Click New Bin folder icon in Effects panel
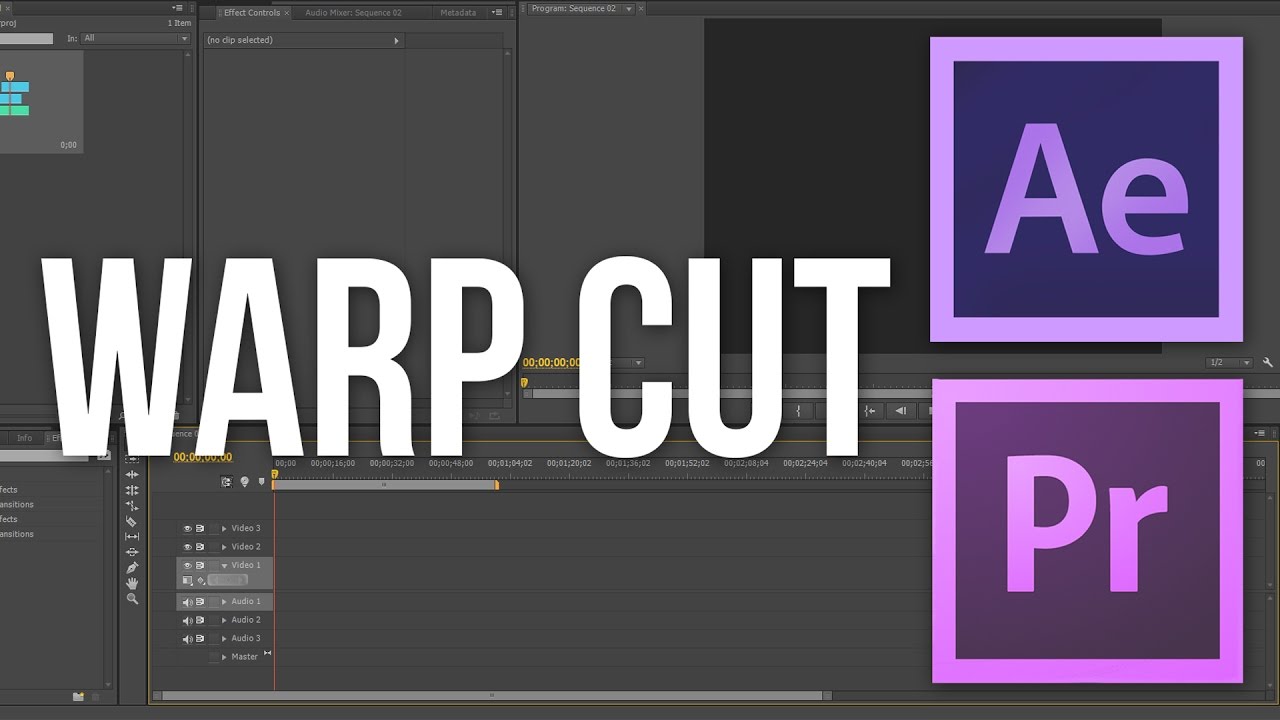This screenshot has width=1280, height=720. pos(78,696)
